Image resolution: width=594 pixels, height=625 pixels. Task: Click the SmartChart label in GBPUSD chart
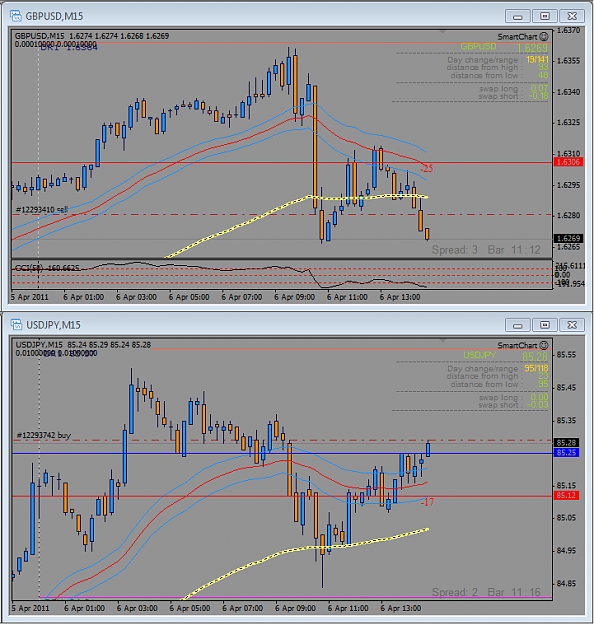[517, 37]
